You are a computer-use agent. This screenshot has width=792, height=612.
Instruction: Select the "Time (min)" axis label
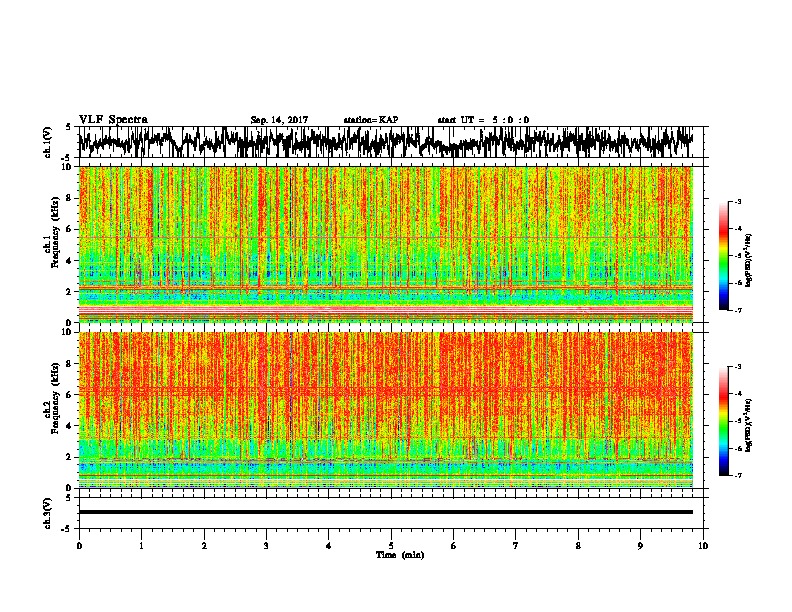400,555
